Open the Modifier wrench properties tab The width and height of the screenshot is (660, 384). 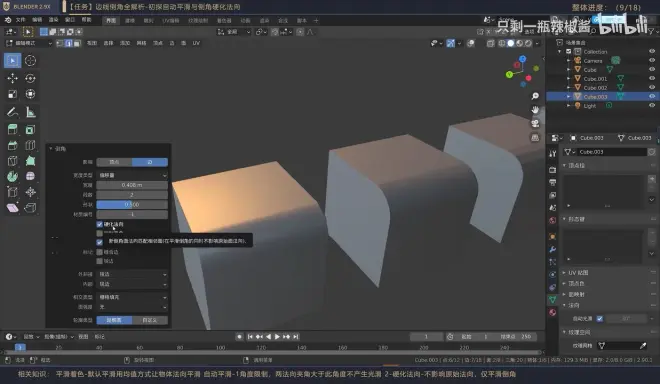click(x=553, y=249)
